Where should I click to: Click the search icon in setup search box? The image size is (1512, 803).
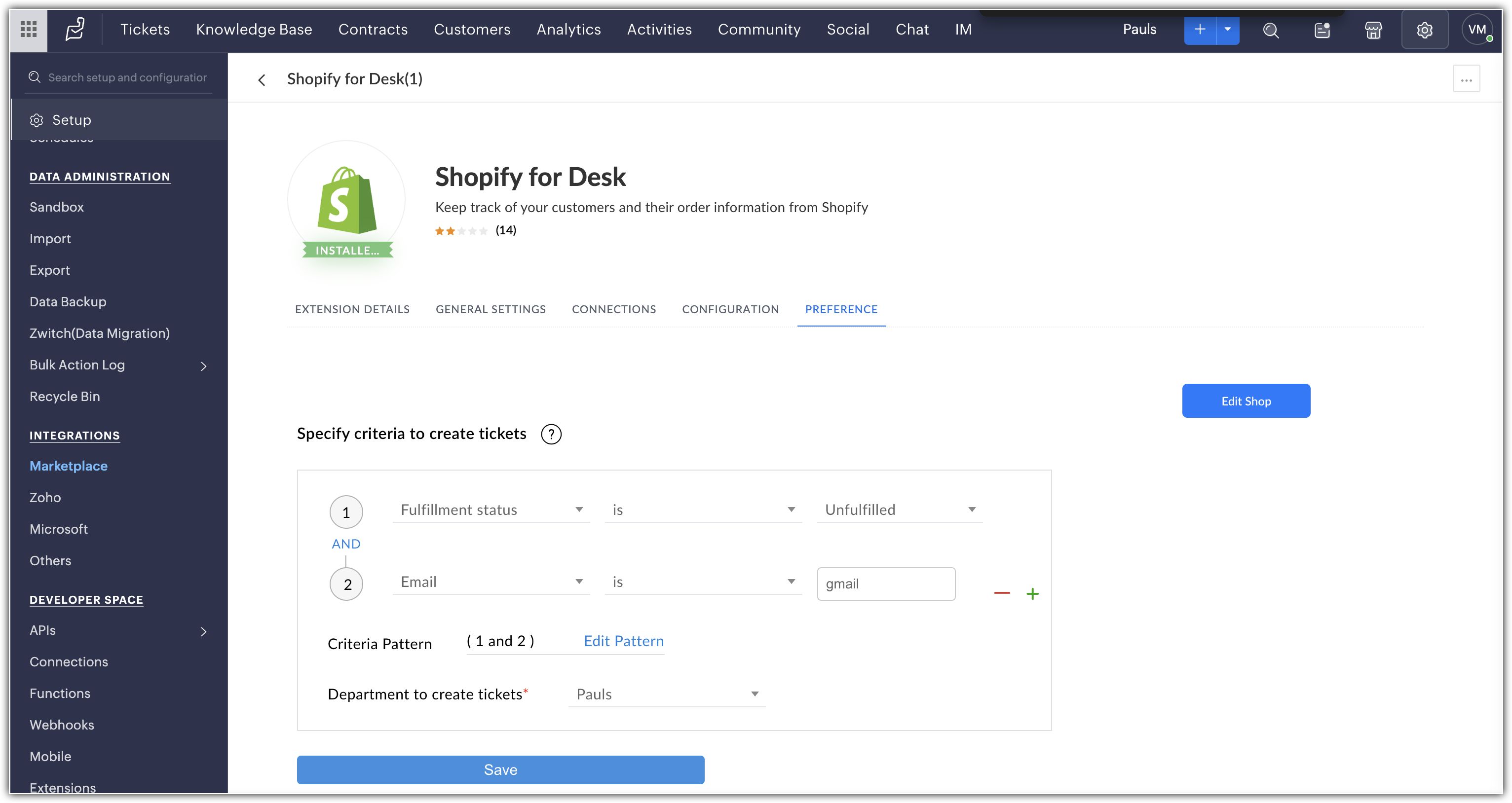point(35,77)
